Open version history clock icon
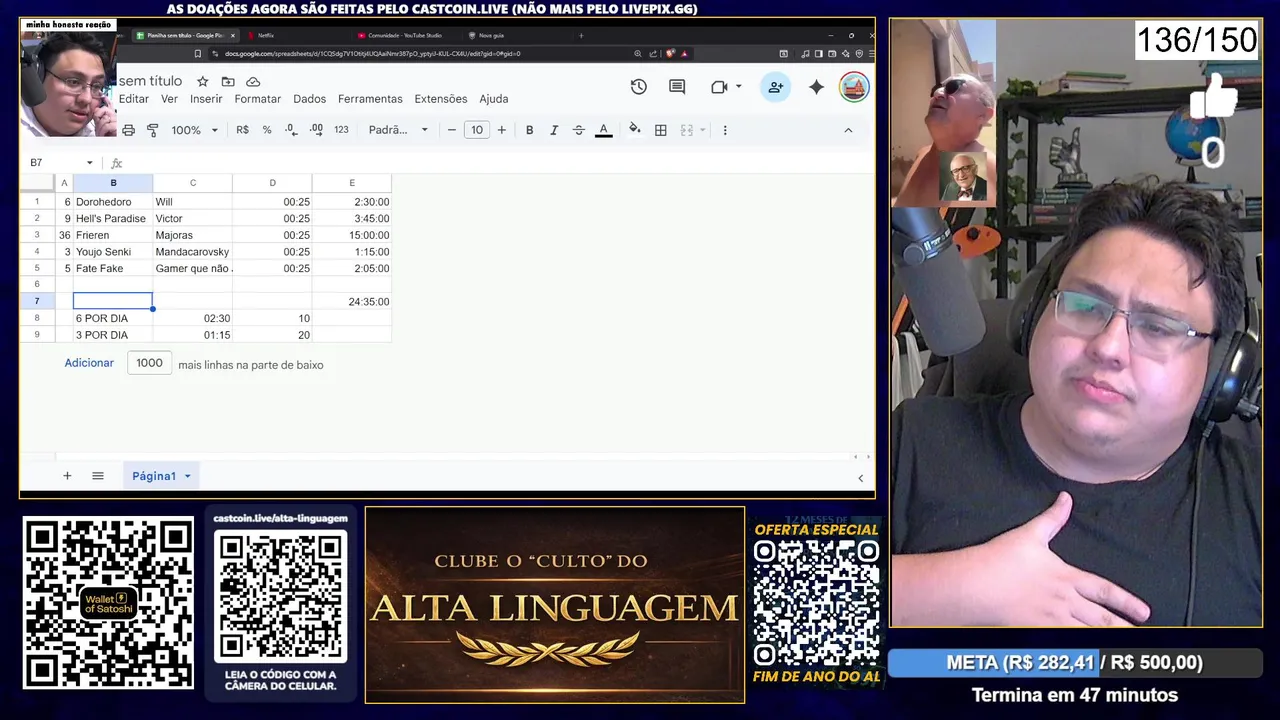Viewport: 1280px width, 720px height. point(638,87)
